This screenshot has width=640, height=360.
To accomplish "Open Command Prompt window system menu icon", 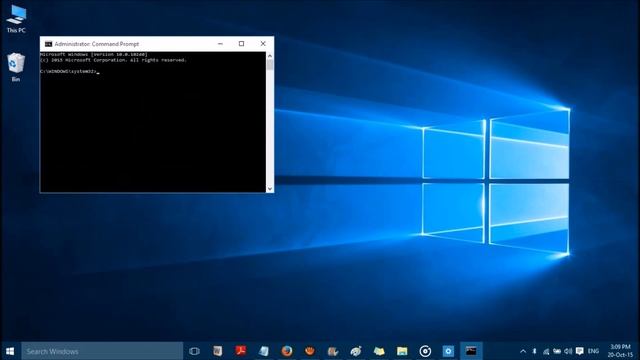I will coord(48,44).
